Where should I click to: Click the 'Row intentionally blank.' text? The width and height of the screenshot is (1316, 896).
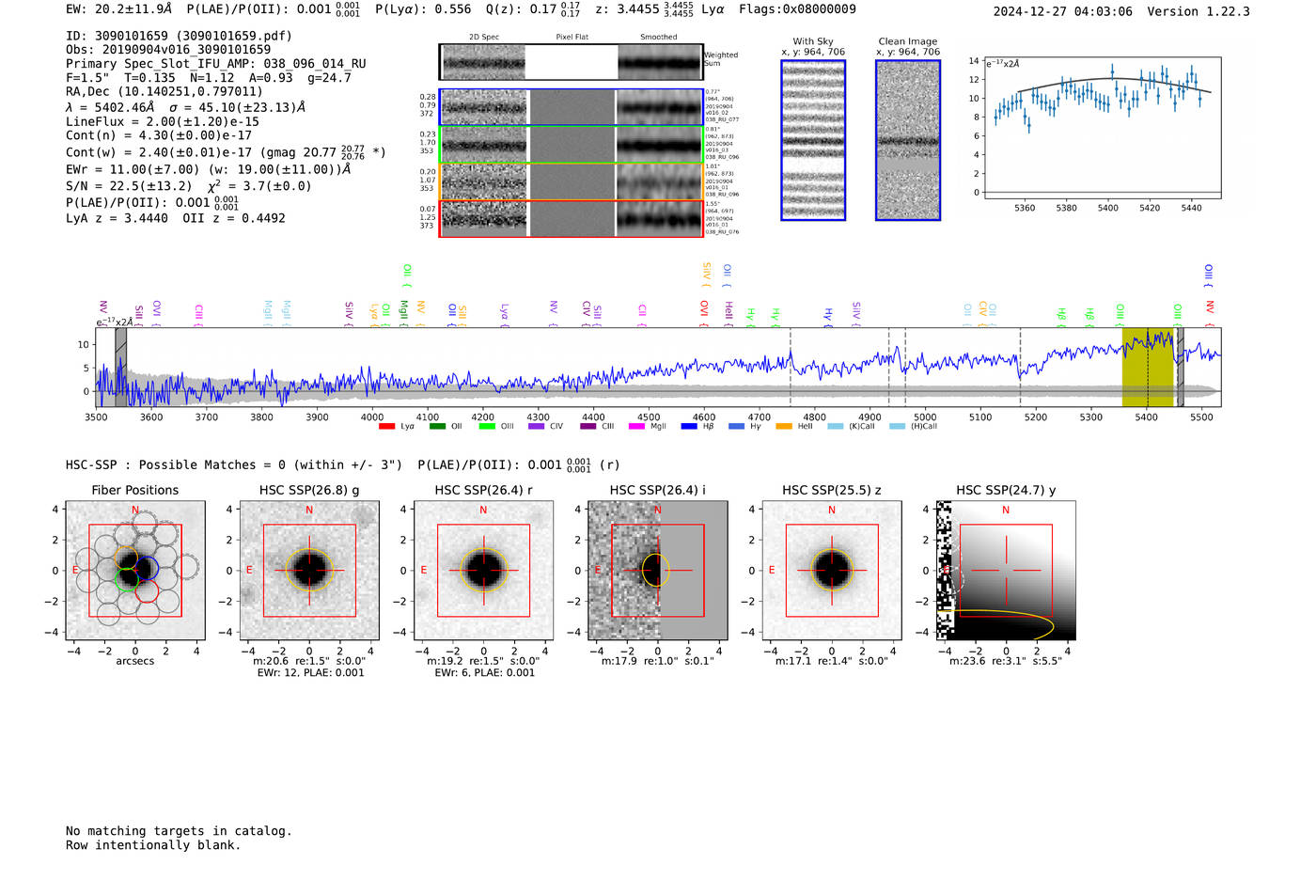coord(153,845)
